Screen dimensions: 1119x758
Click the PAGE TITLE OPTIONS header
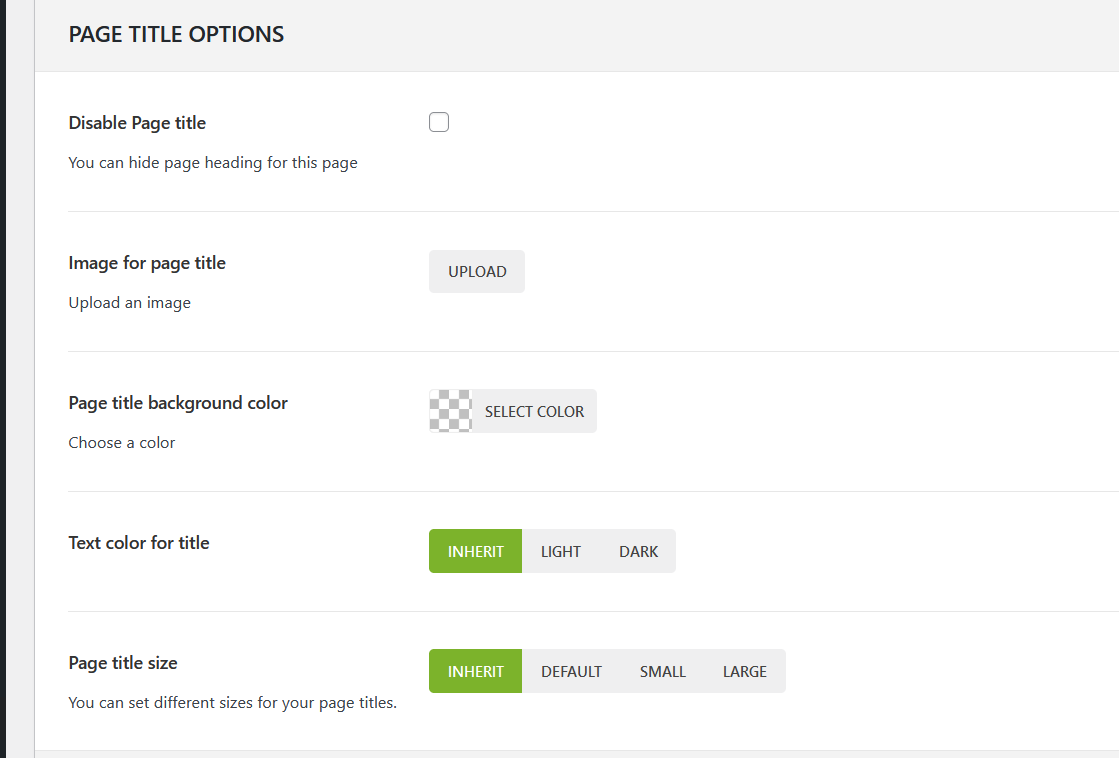click(x=176, y=35)
